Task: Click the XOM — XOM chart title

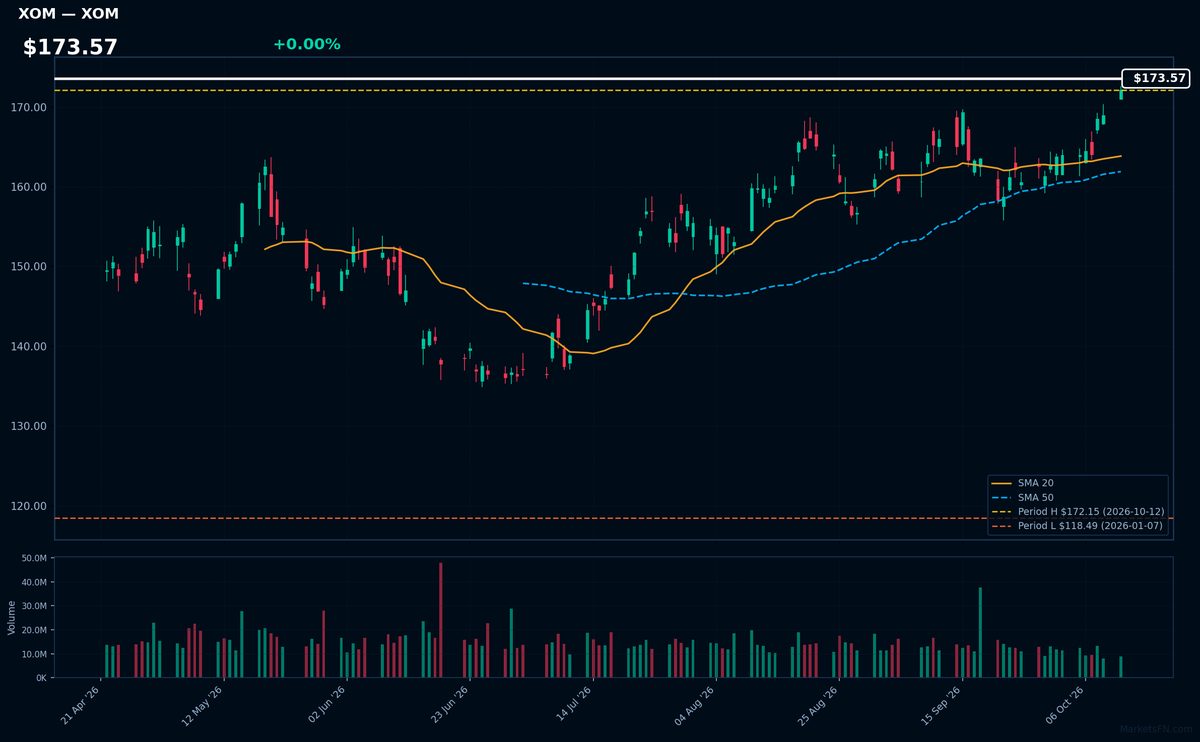Action: (68, 14)
